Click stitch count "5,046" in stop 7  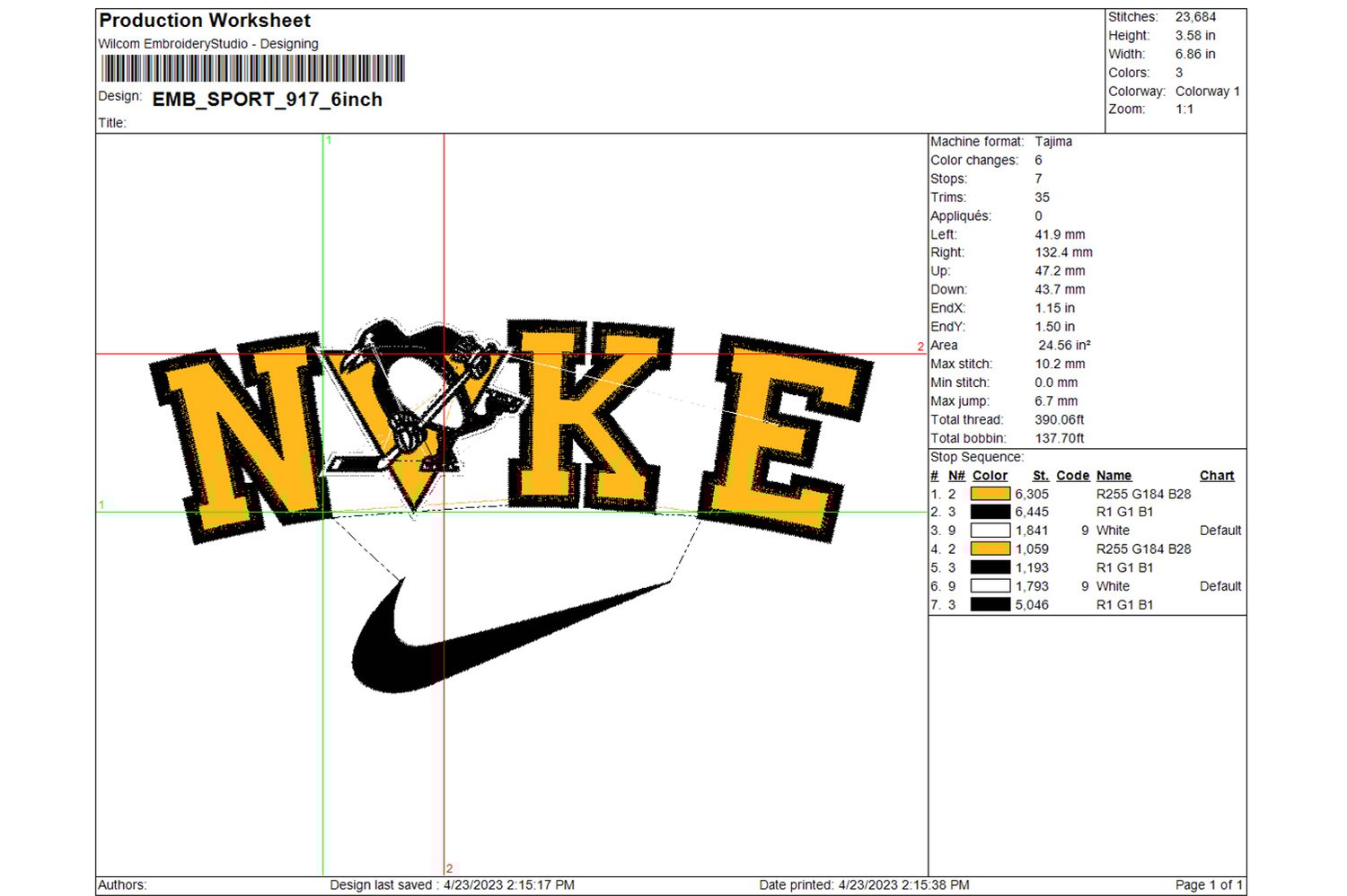(x=1032, y=605)
